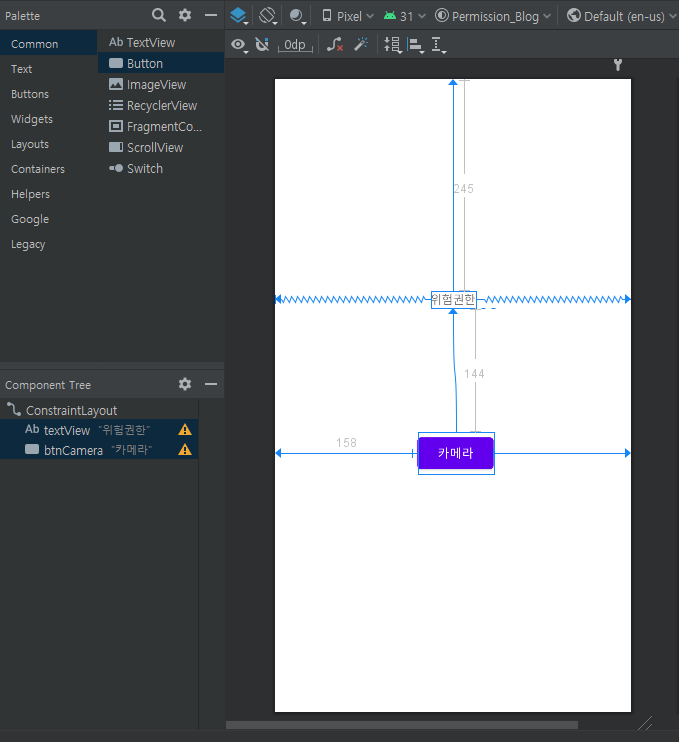Select the Layouts palette category
This screenshot has width=679, height=742.
pyautogui.click(x=49, y=144)
